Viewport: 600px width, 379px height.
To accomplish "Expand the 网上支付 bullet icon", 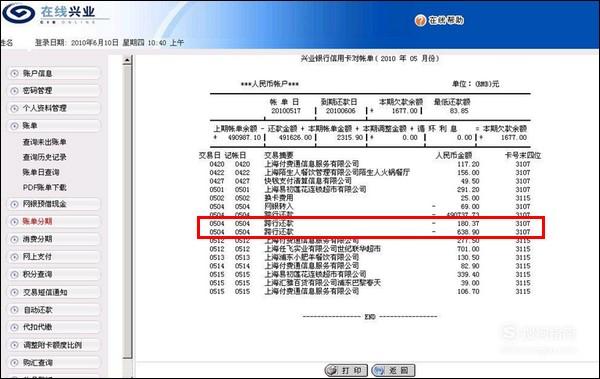I will [x=15, y=257].
